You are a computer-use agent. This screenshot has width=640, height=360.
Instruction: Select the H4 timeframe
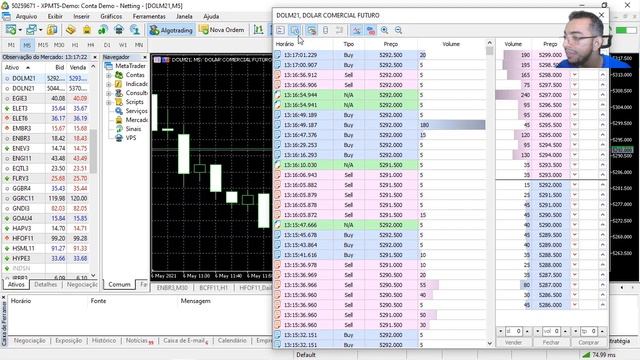click(x=91, y=45)
